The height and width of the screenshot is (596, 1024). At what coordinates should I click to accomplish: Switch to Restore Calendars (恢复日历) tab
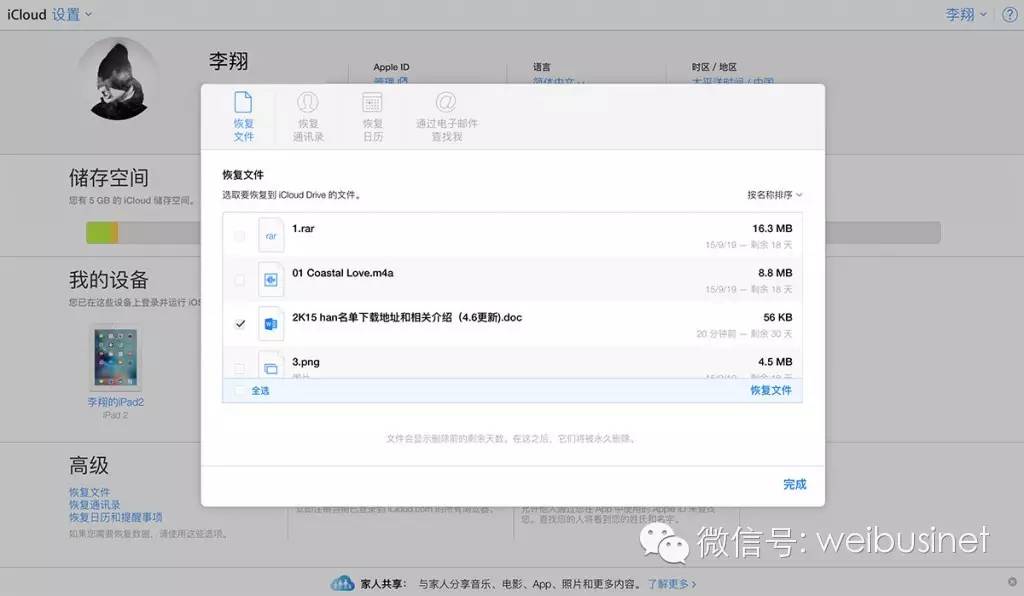(x=372, y=118)
